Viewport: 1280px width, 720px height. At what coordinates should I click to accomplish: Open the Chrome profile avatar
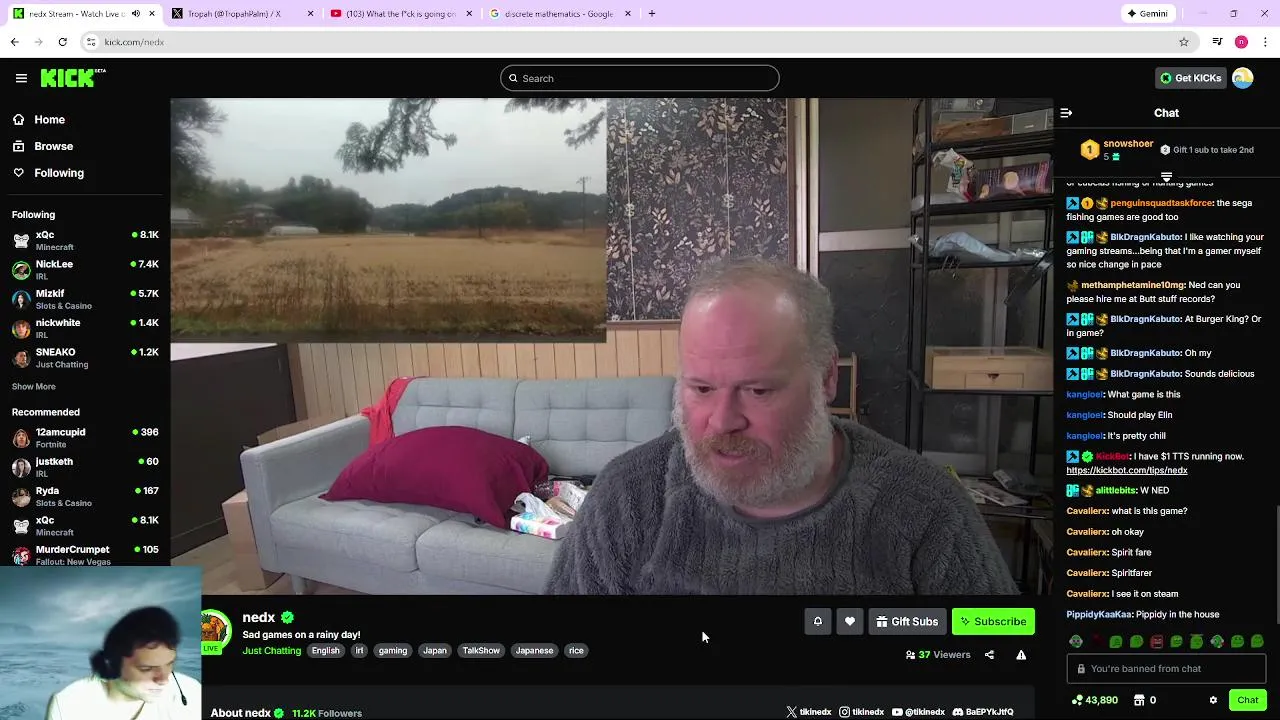pos(1241,42)
